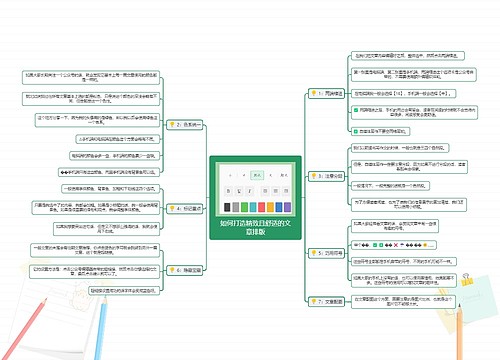Select the lone subnode attached to branch 7
This screenshot has width=500, height=360.
click(x=403, y=301)
